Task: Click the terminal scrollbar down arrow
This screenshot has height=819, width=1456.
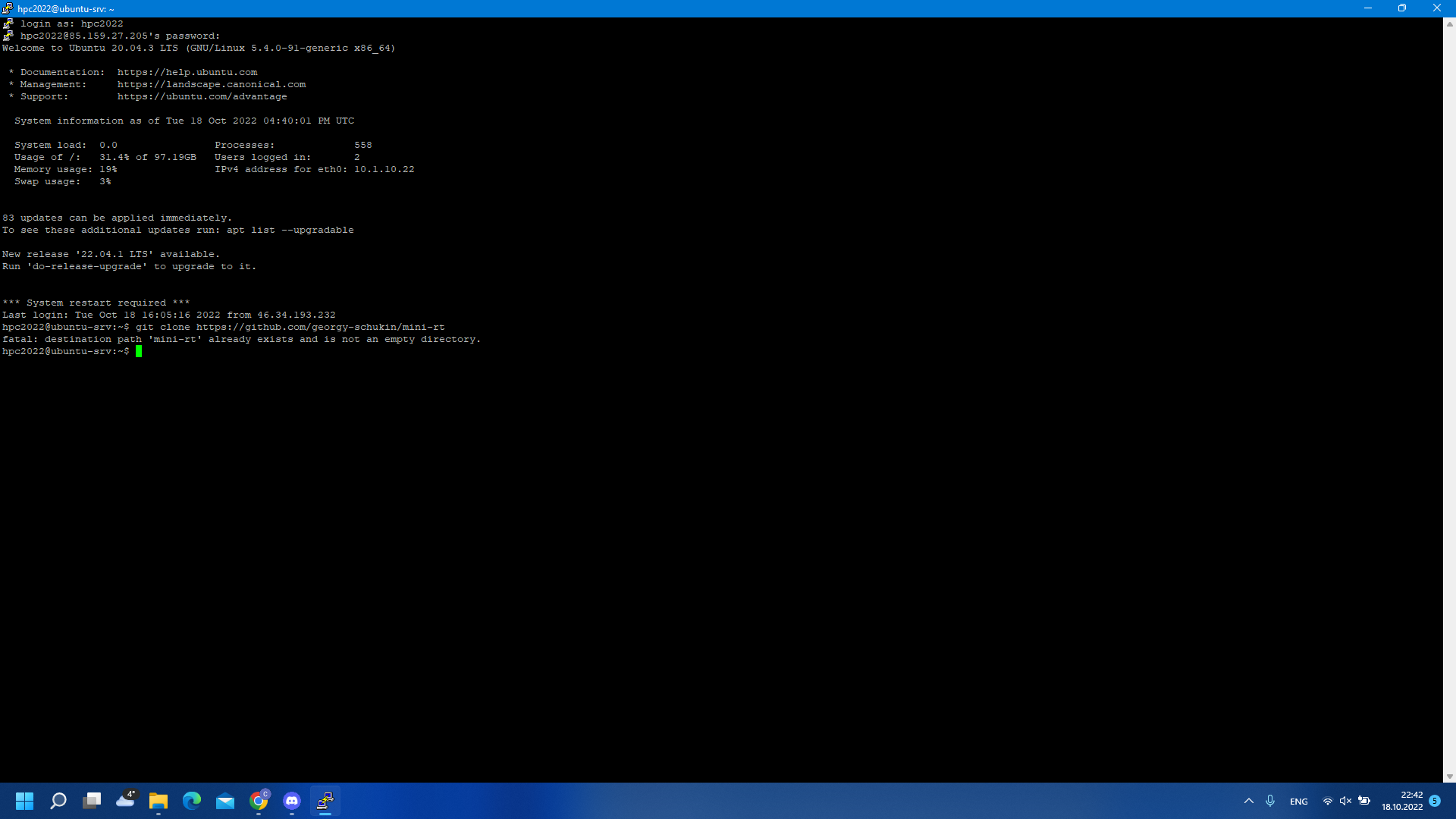Action: pyautogui.click(x=1449, y=777)
